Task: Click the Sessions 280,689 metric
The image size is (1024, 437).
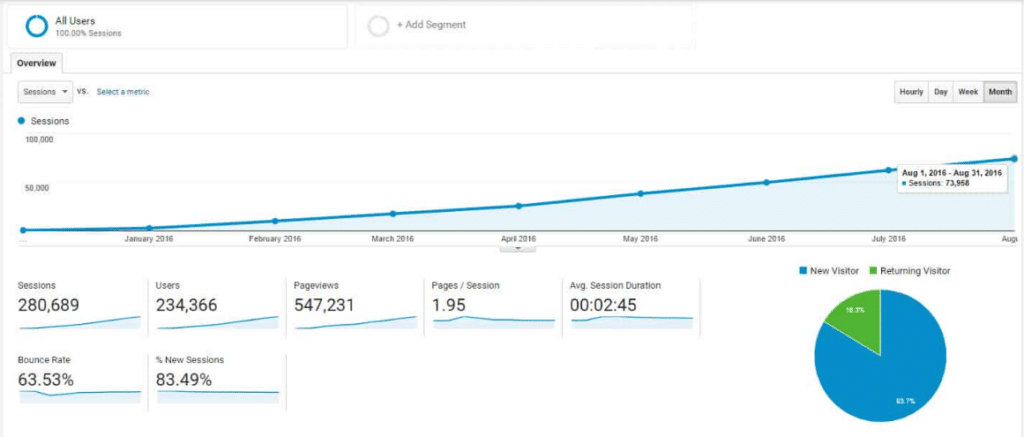Action: [80, 307]
